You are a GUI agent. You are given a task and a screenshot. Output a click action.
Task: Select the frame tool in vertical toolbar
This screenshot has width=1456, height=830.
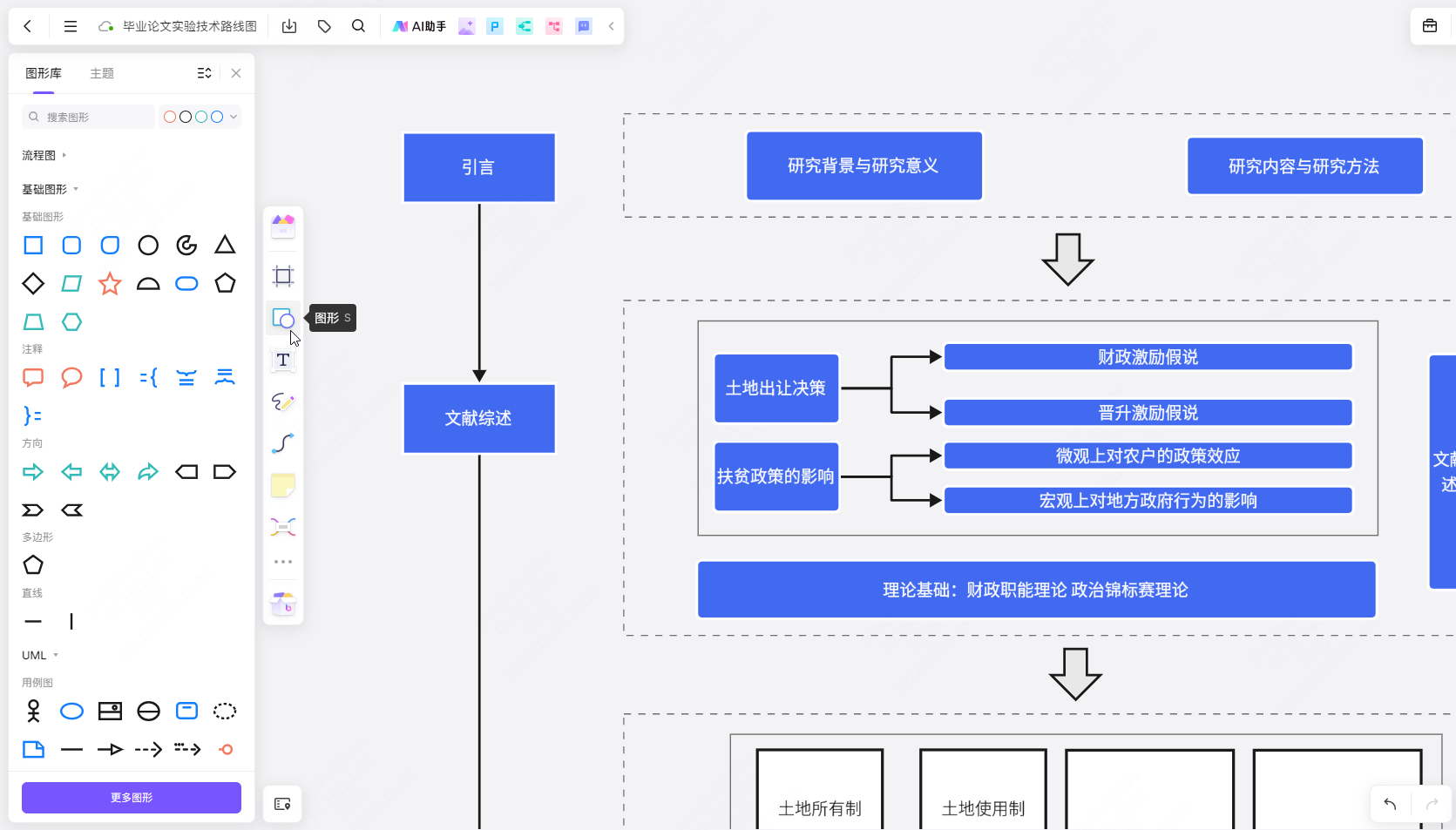pyautogui.click(x=283, y=277)
